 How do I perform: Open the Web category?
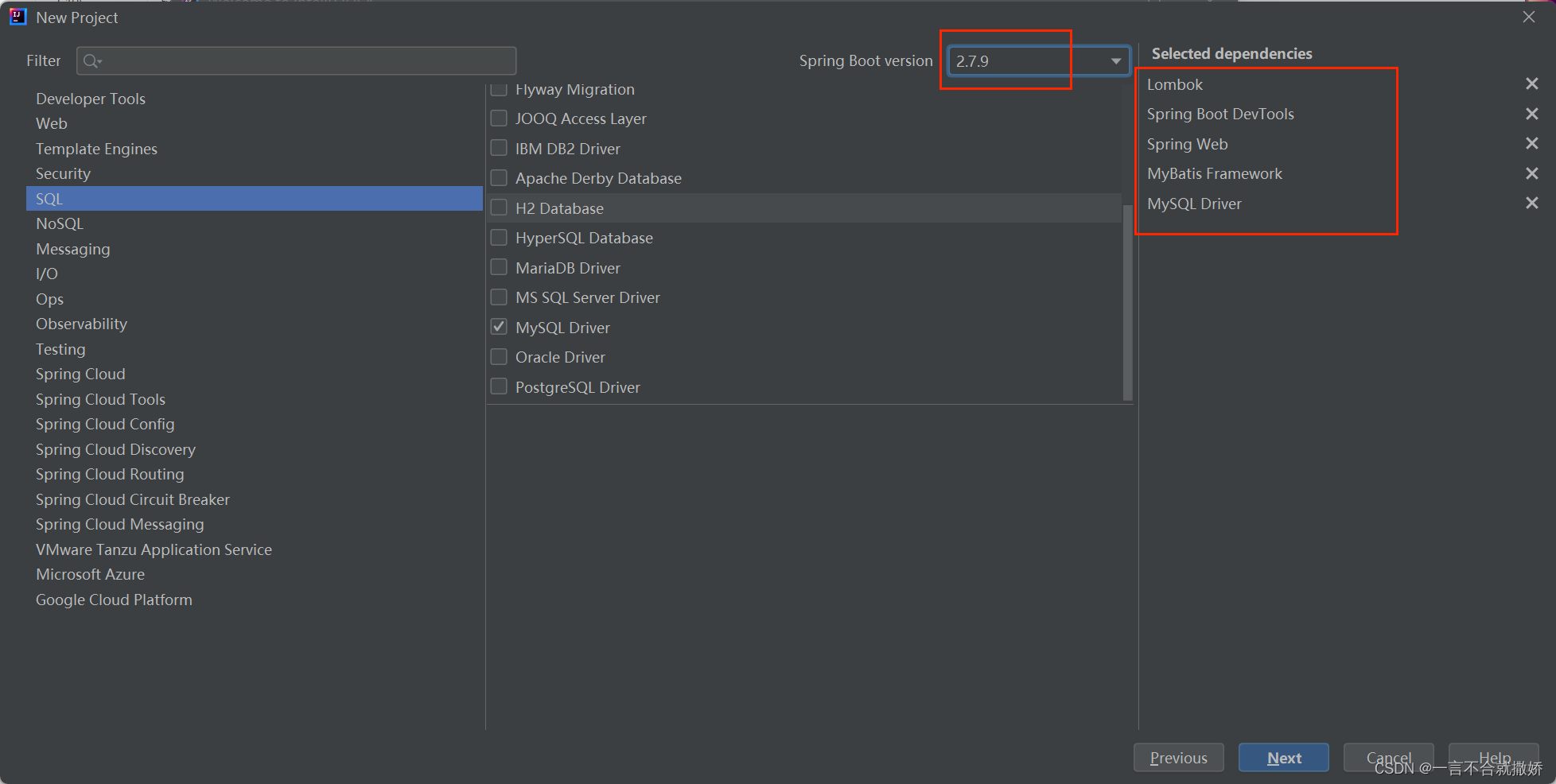[x=255, y=123]
